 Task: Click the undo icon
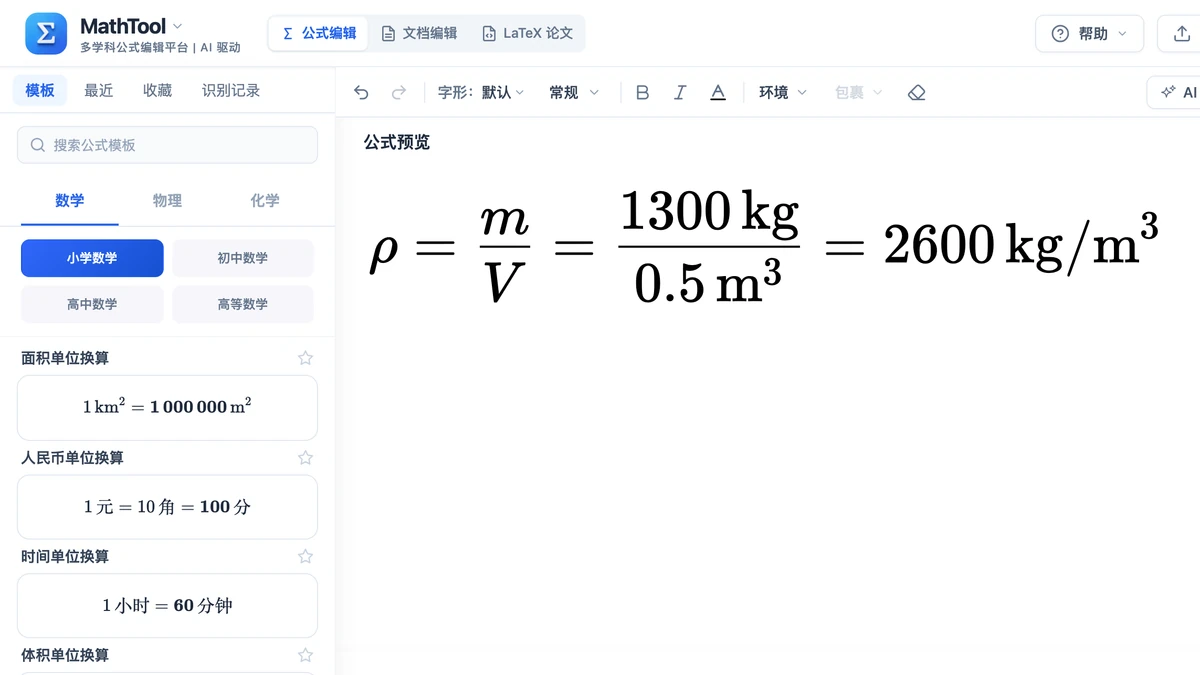[361, 93]
